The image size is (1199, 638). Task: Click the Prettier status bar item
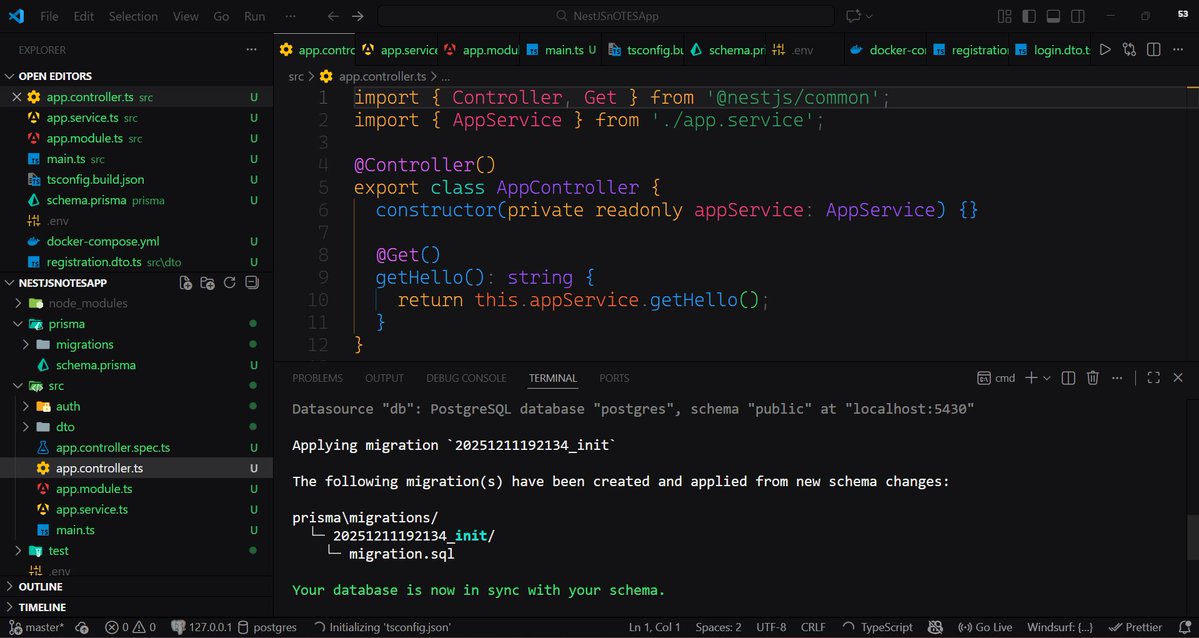tap(1135, 627)
